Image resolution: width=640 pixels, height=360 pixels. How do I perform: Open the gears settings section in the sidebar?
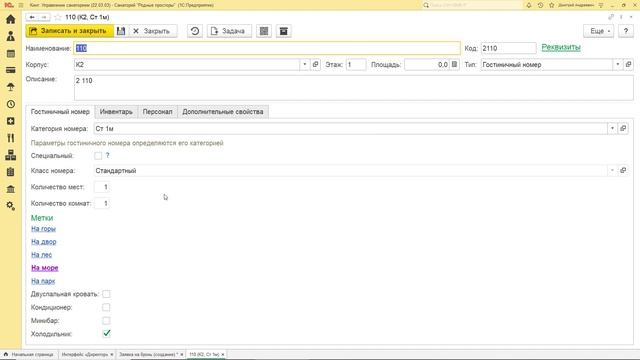point(11,206)
